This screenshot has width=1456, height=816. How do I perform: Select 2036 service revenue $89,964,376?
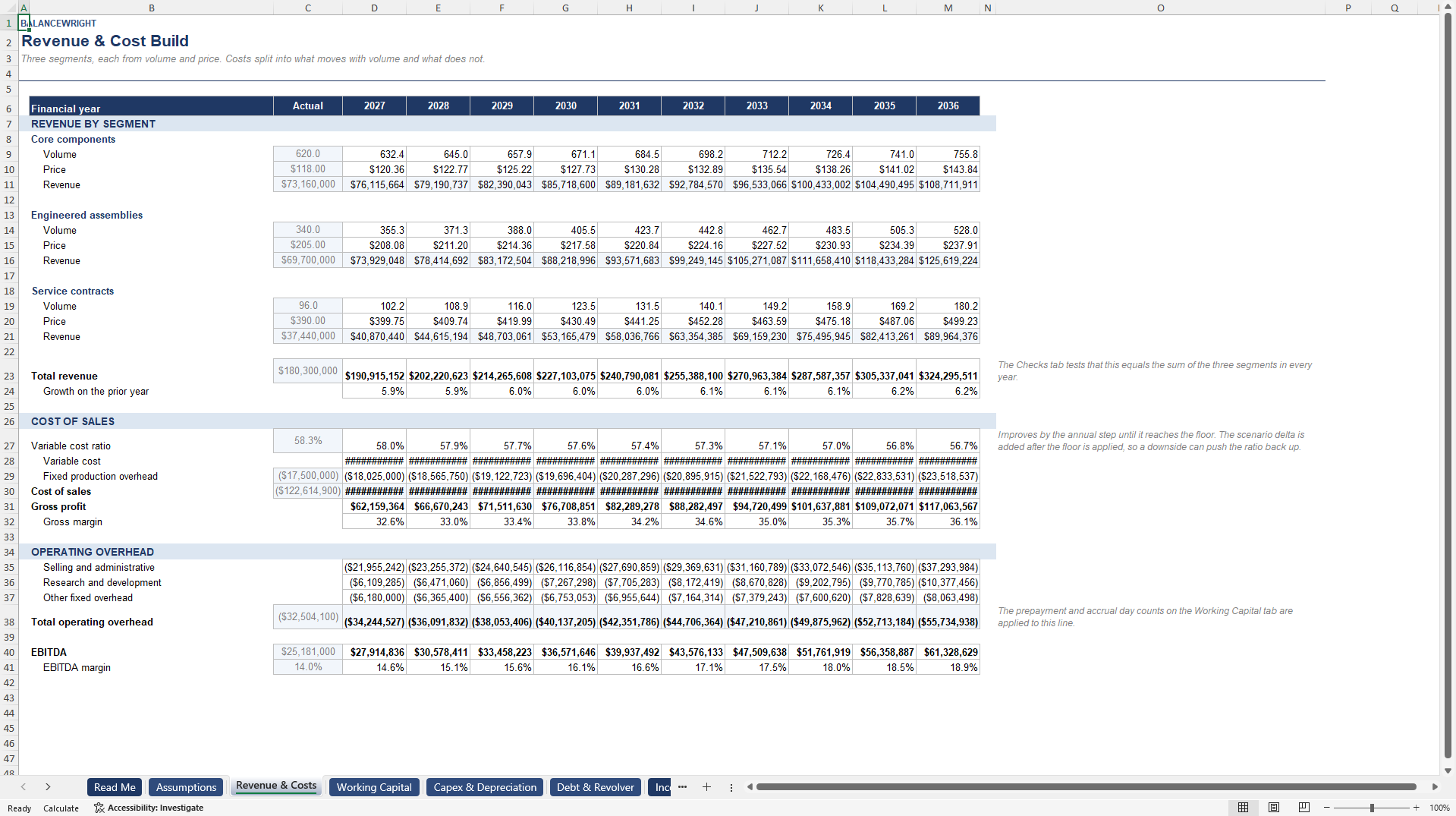pyautogui.click(x=948, y=336)
